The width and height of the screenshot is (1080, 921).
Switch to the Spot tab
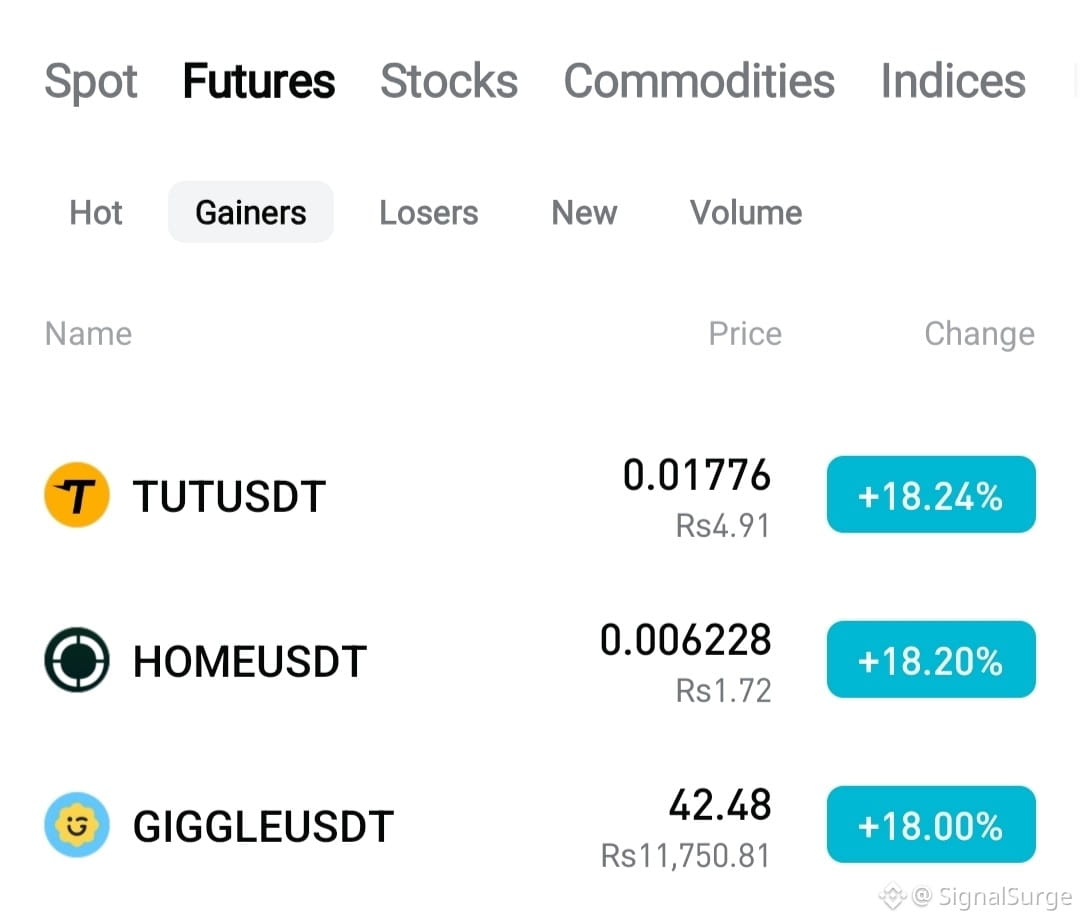tap(90, 81)
